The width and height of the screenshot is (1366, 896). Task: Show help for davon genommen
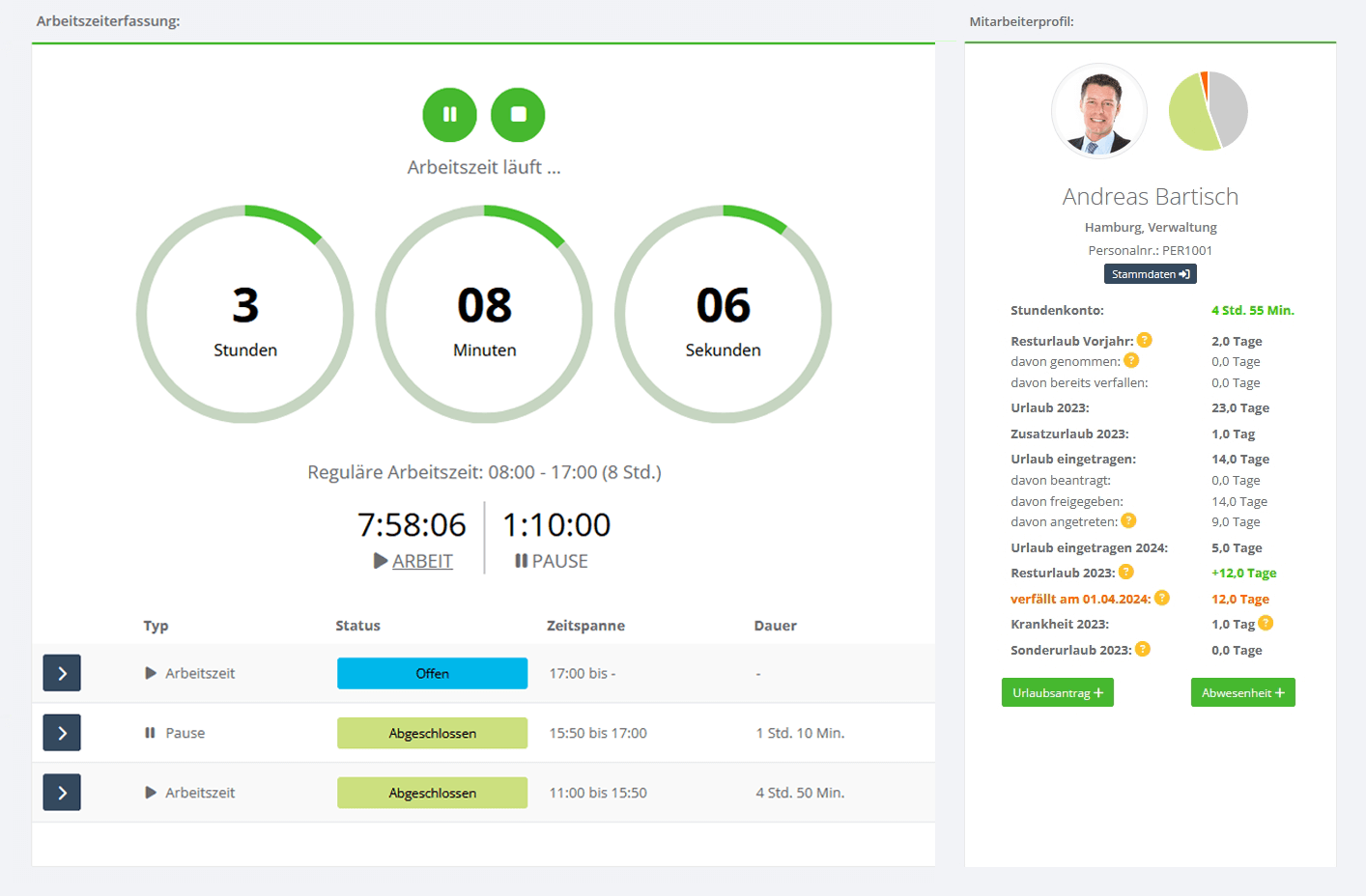pos(1131,360)
